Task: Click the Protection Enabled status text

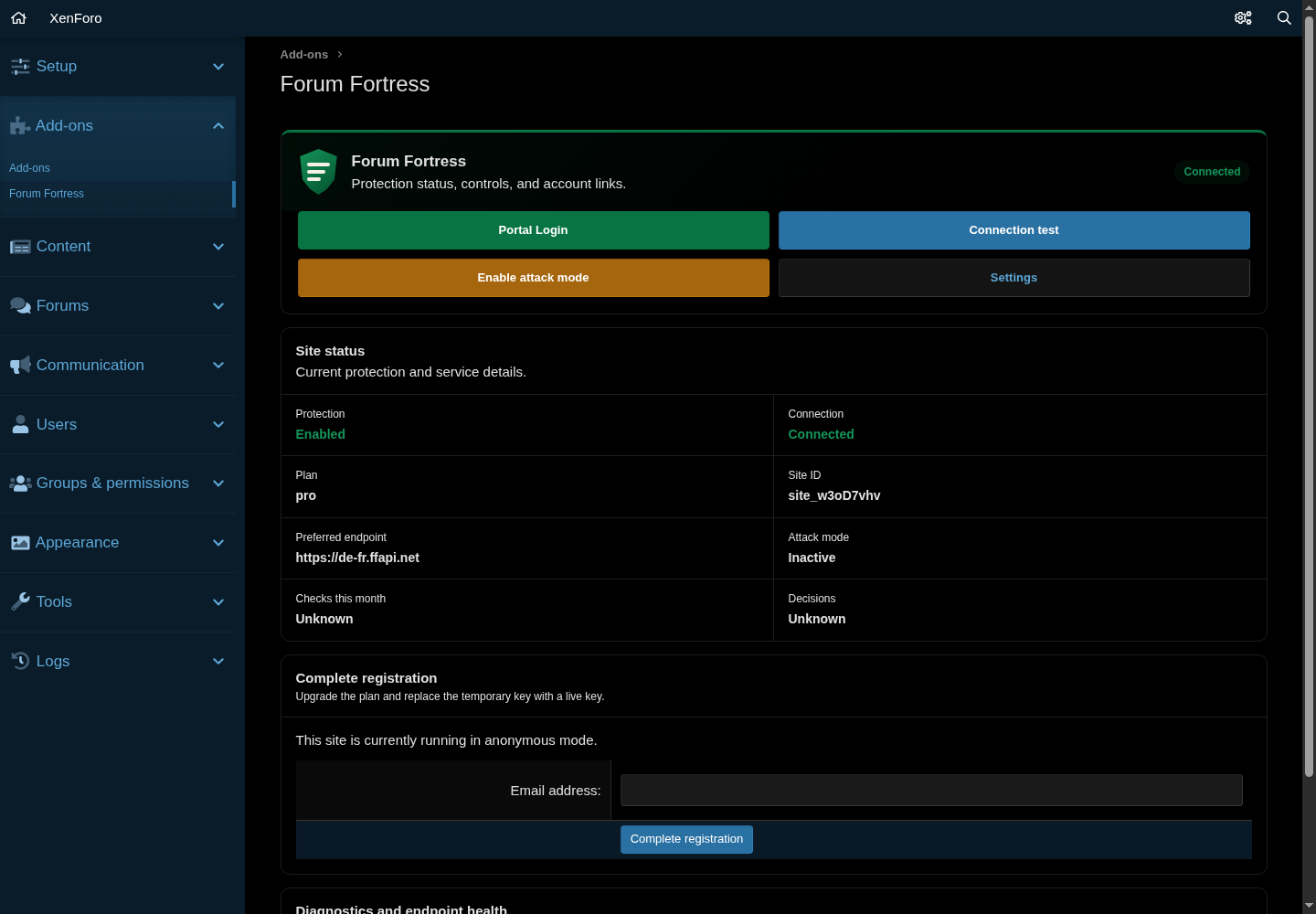Action: point(321,434)
